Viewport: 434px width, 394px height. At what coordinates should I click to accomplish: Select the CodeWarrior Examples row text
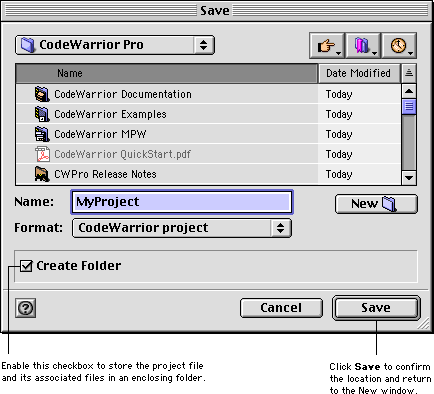tap(110, 114)
